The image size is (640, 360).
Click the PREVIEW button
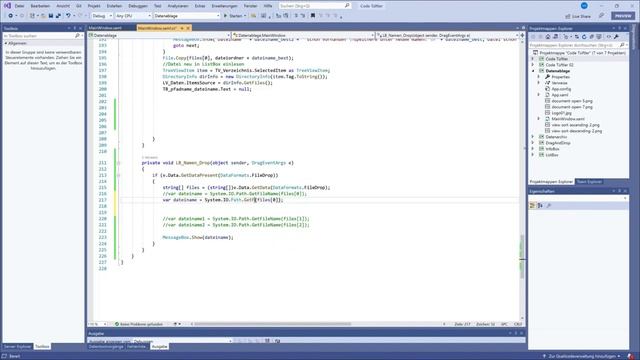[x=623, y=16]
